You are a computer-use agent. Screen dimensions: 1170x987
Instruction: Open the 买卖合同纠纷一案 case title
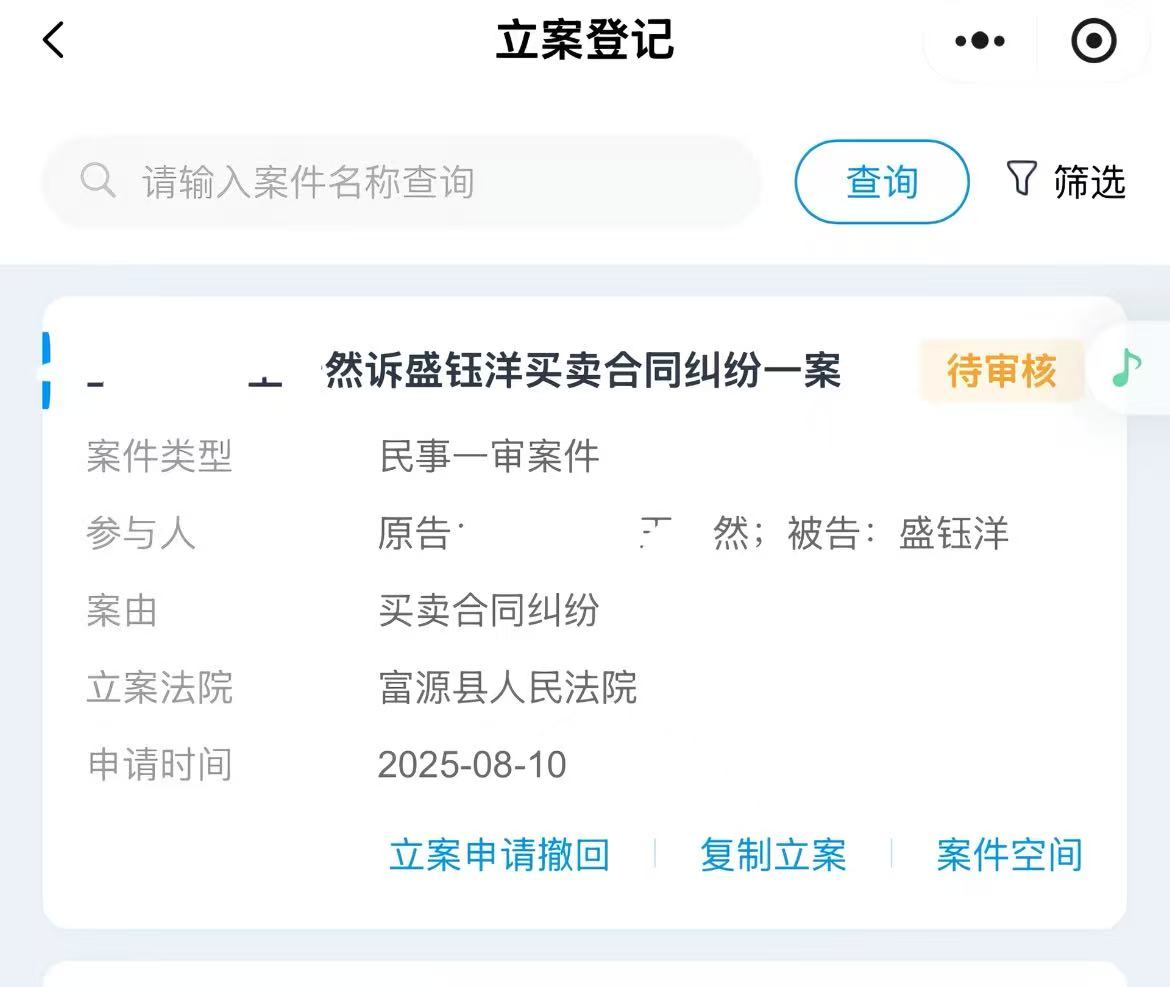(x=582, y=371)
